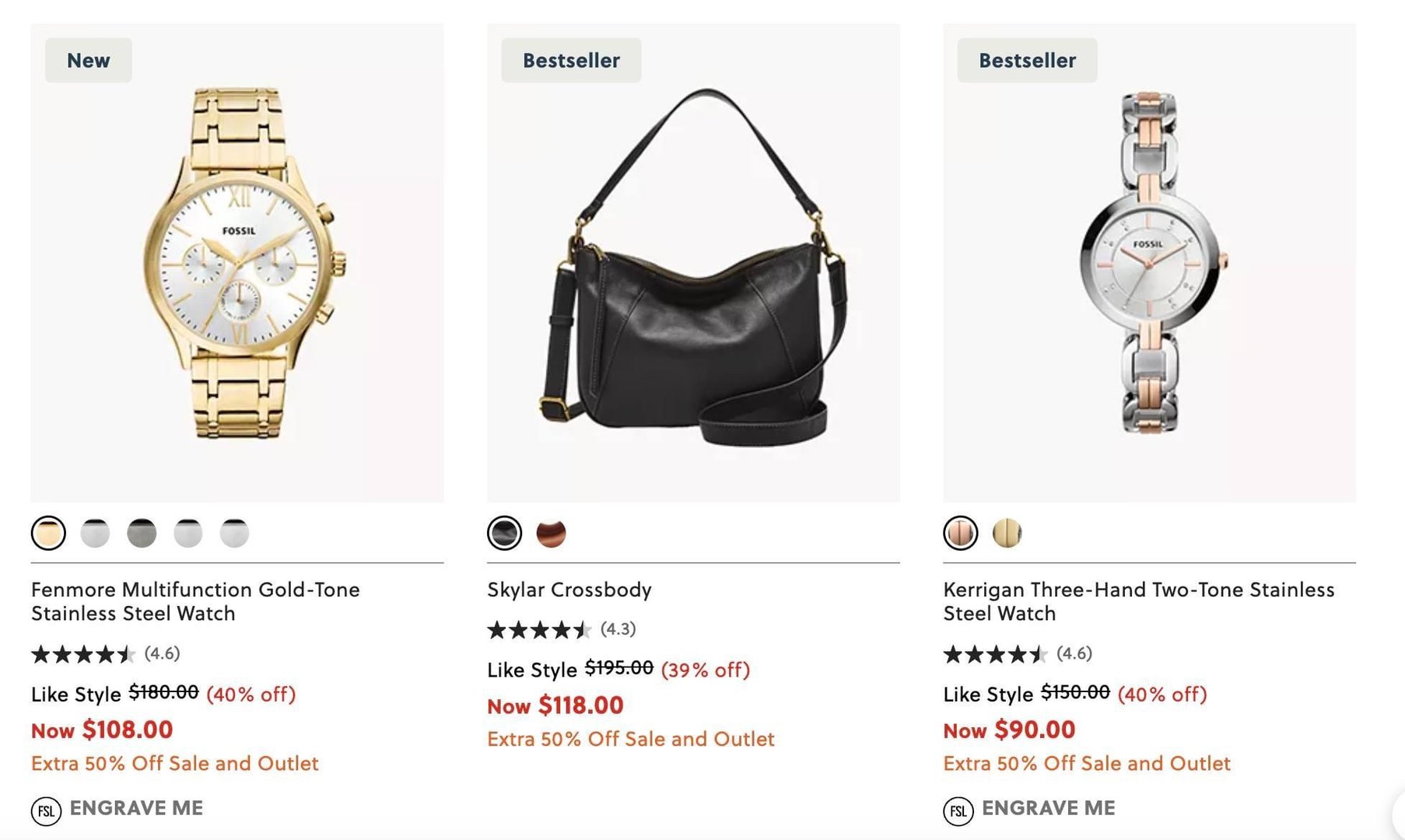Choose the brown swatch for Skylar Crossbody

point(551,534)
